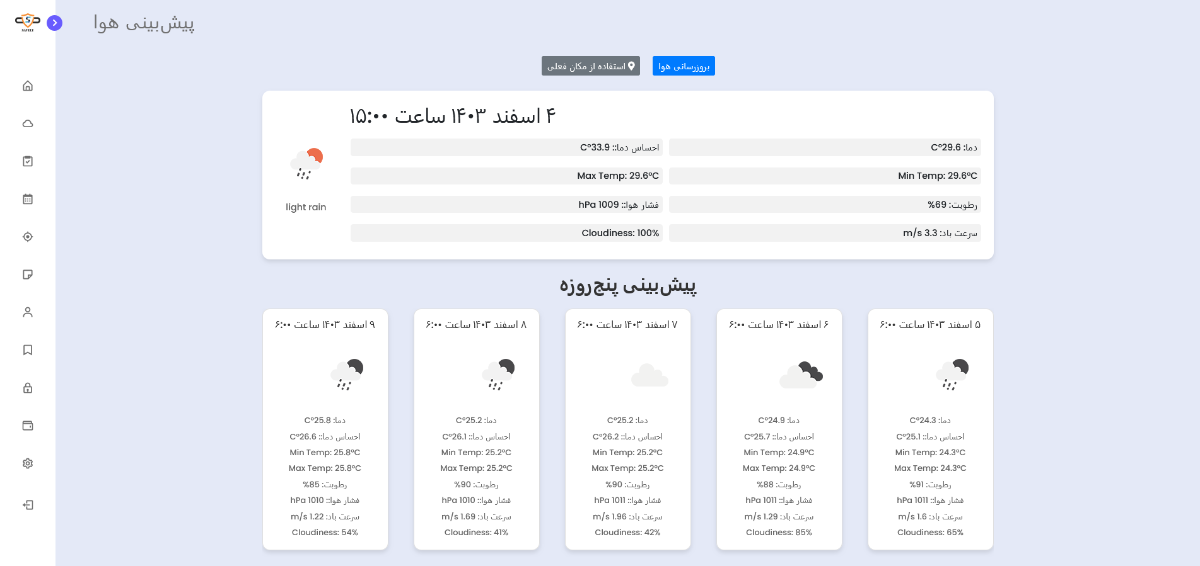
Task: Click the دما: 25.8°C value
Action: (x=325, y=420)
